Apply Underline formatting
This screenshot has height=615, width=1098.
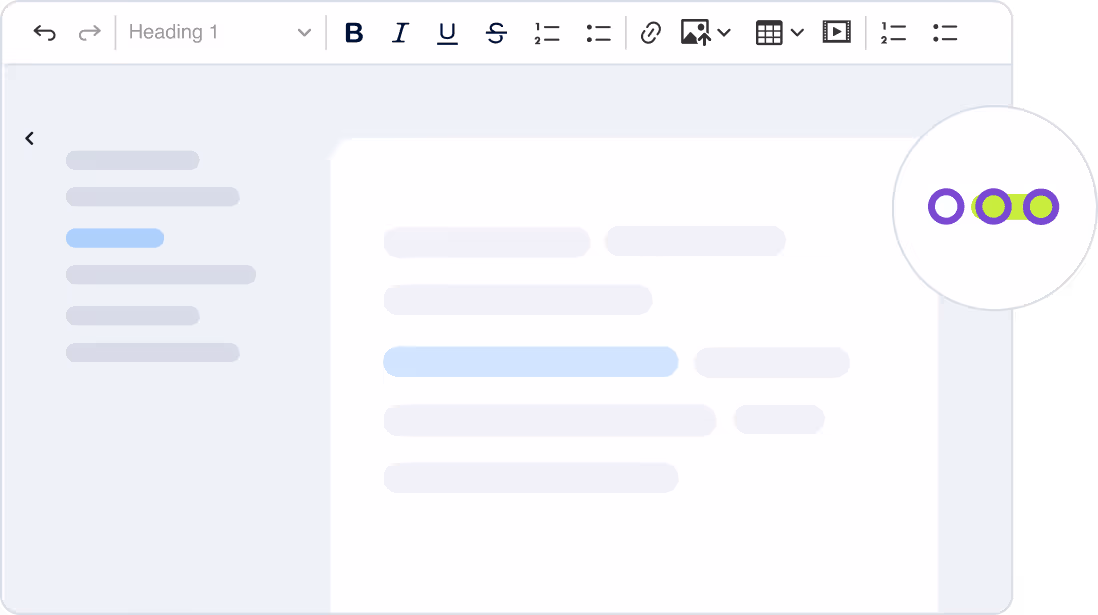[x=447, y=33]
